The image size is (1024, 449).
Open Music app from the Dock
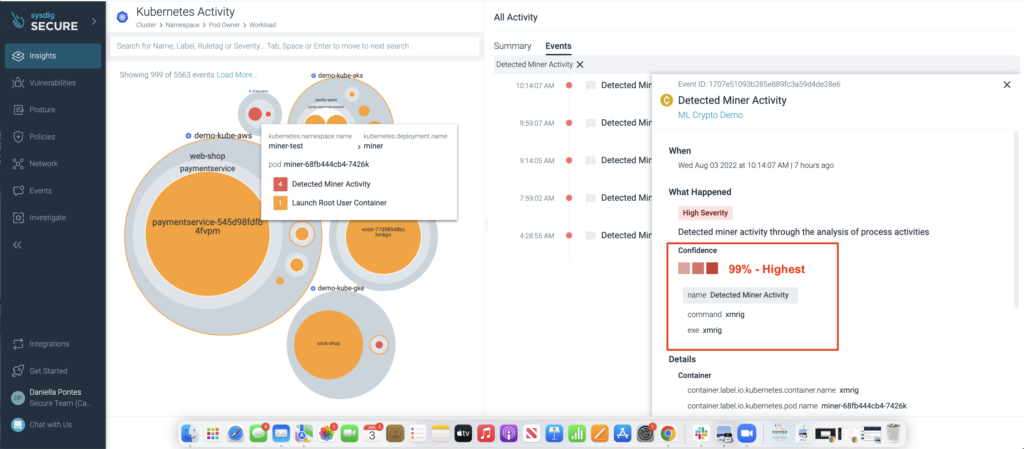point(485,432)
